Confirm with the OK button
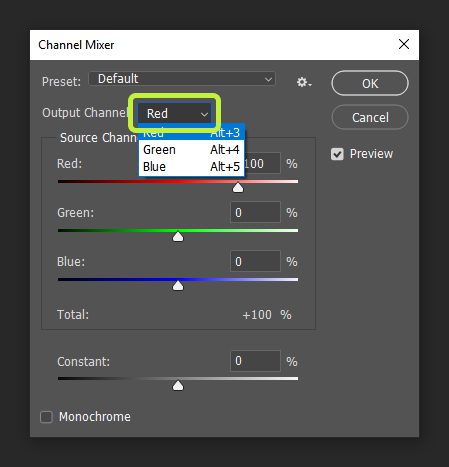The image size is (449, 467). click(370, 83)
